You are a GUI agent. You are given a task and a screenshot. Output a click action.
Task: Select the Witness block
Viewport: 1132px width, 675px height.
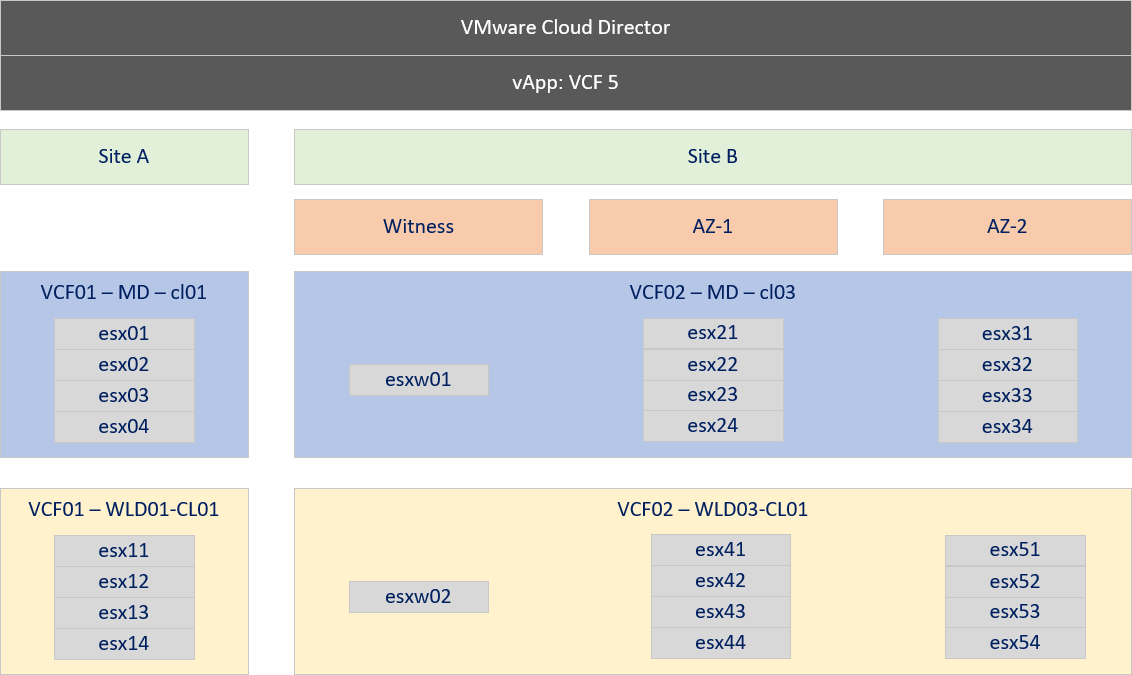[x=418, y=227]
